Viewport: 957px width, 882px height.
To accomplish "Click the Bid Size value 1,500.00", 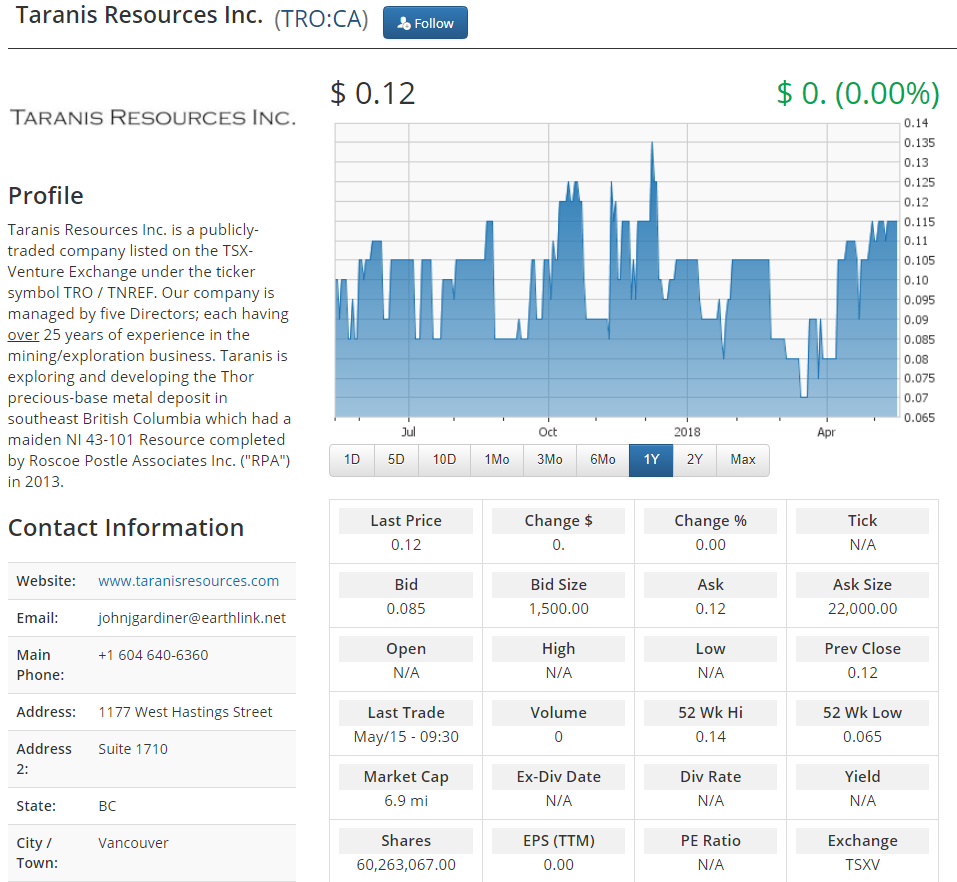I will tap(558, 609).
